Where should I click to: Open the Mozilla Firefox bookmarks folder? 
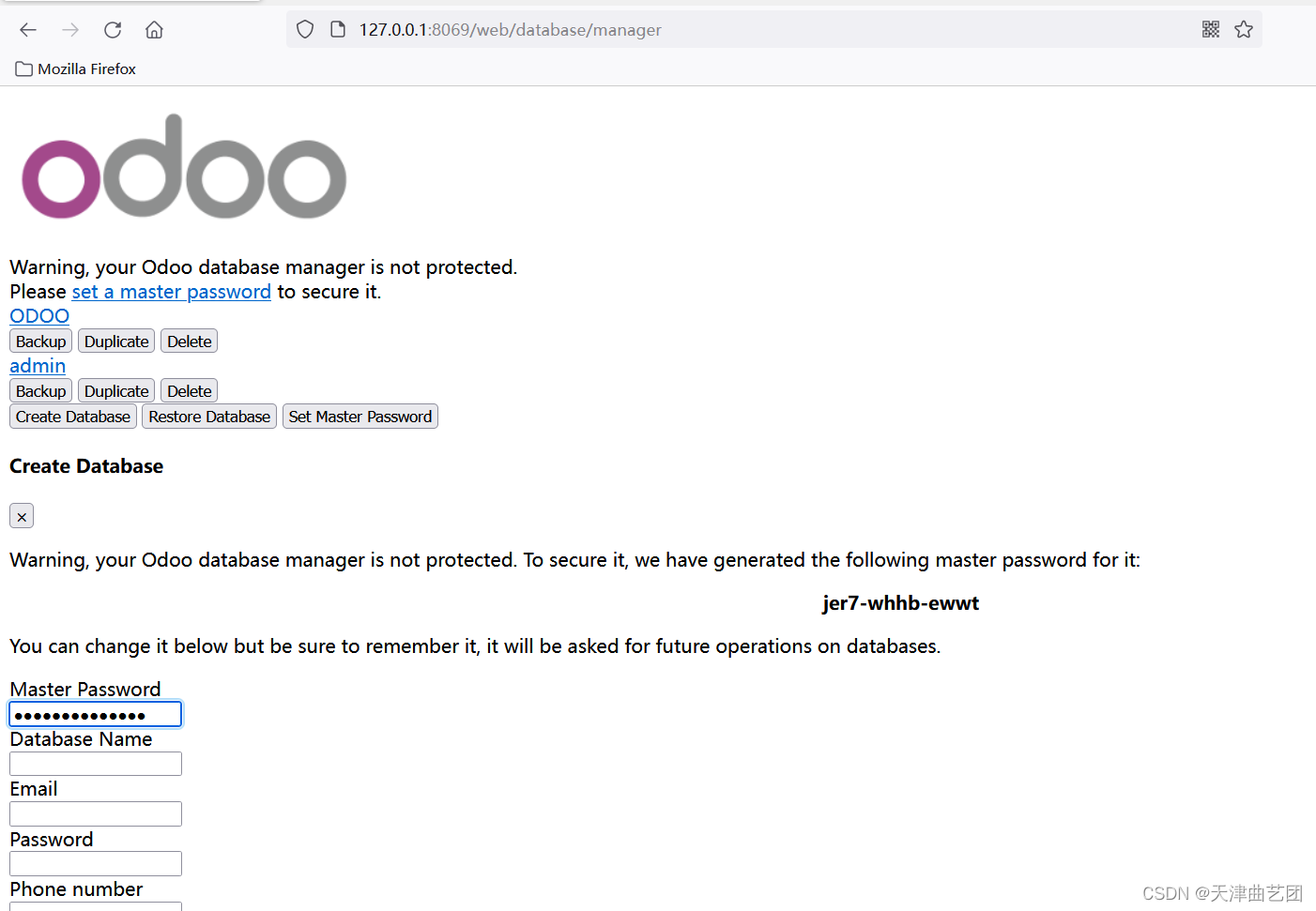[74, 68]
